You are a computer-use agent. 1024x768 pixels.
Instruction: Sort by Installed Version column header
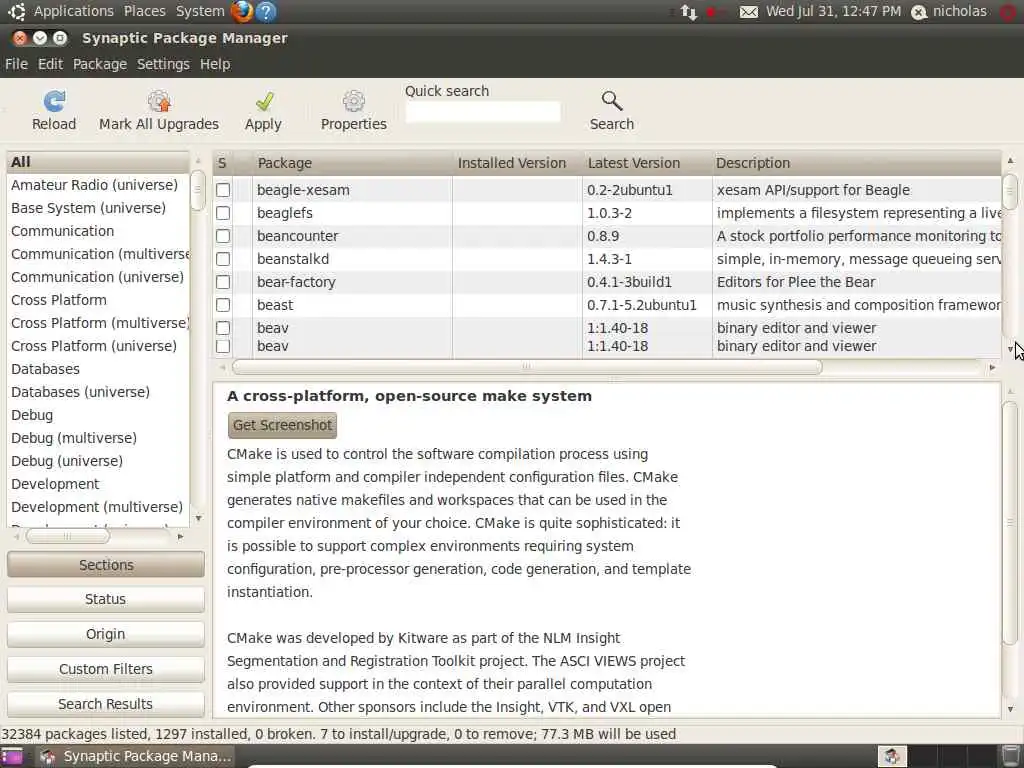point(517,163)
